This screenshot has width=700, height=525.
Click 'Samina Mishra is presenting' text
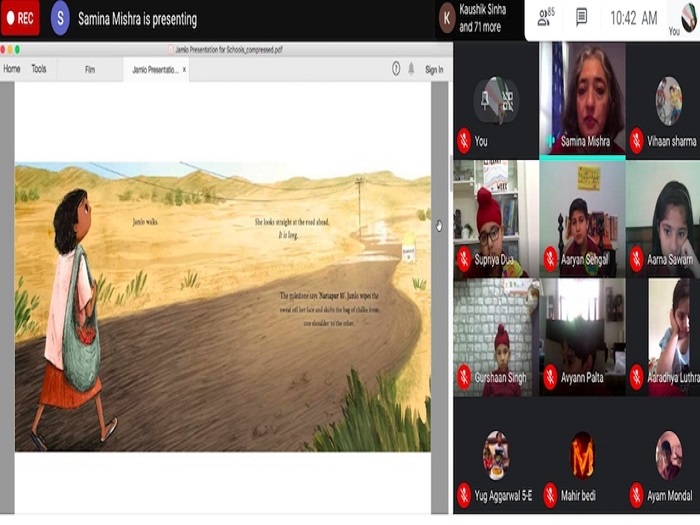click(138, 19)
